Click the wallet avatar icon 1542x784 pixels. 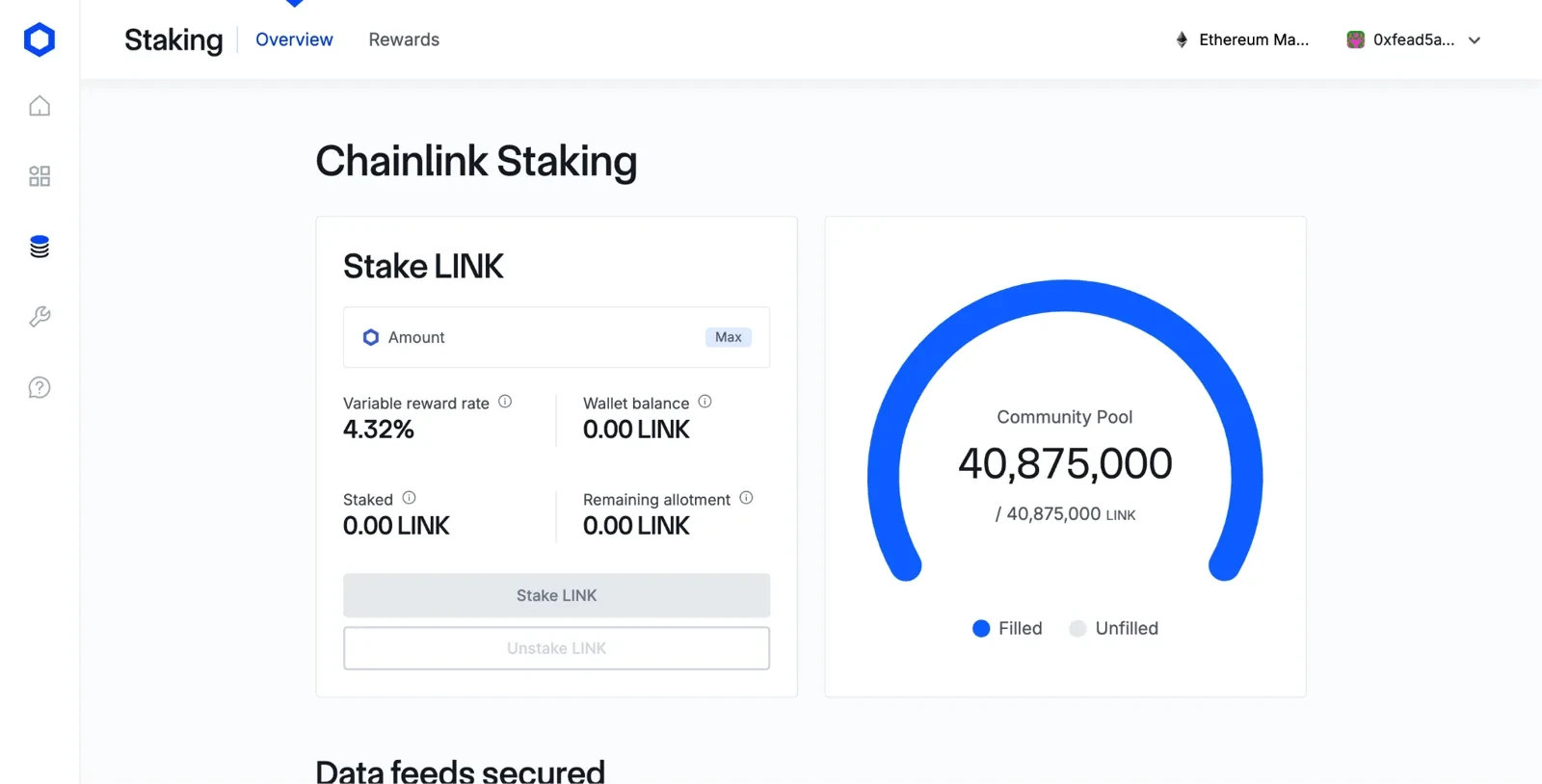point(1355,39)
